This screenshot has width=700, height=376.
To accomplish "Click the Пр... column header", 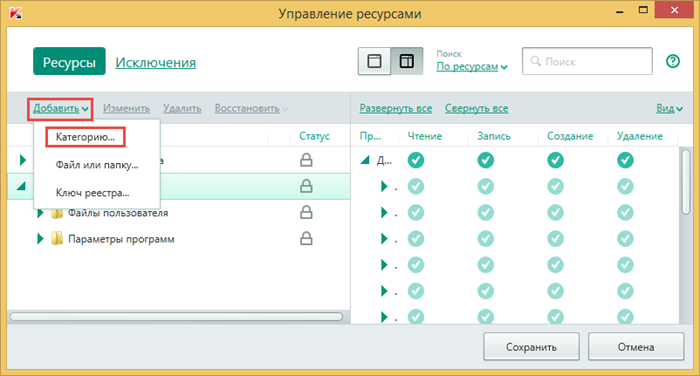I will click(371, 136).
